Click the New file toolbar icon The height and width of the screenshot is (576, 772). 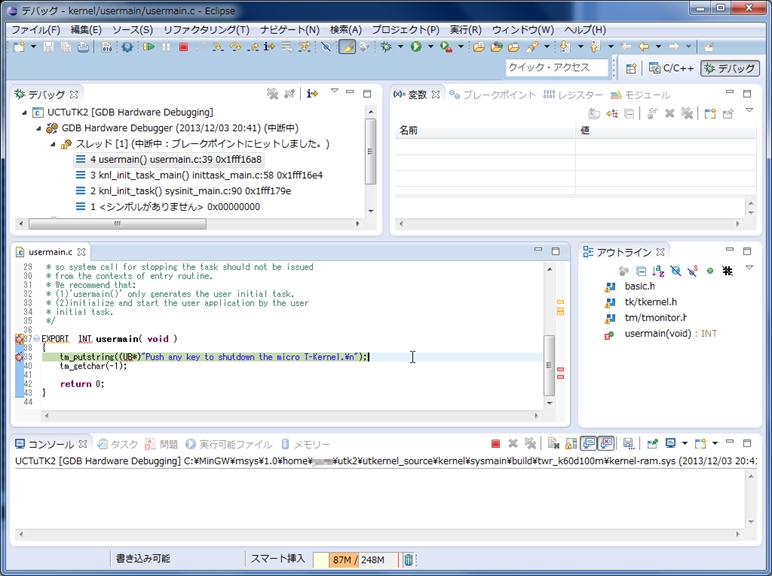point(19,47)
